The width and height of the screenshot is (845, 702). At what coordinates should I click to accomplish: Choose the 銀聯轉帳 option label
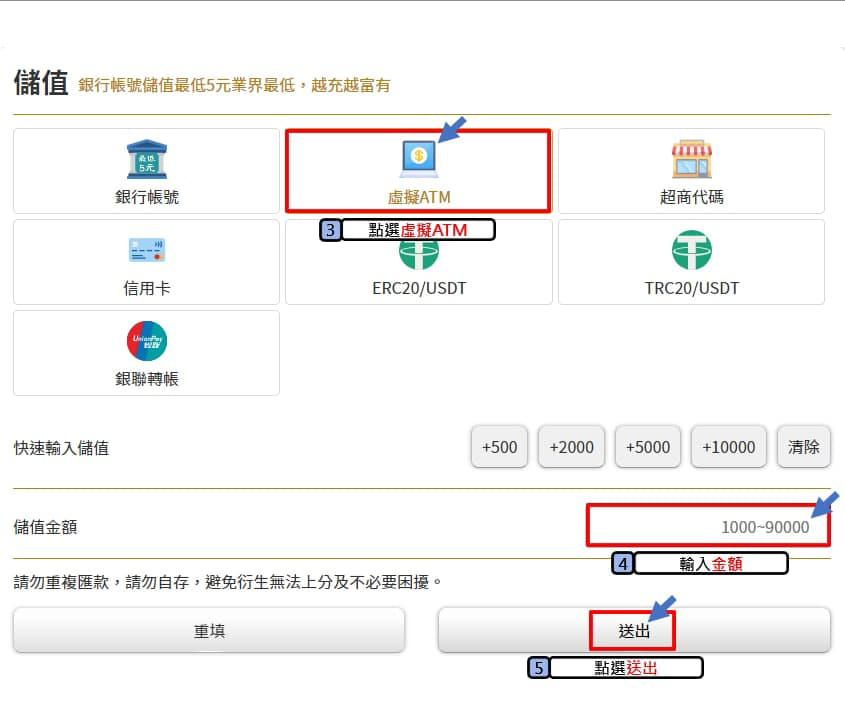click(x=147, y=379)
